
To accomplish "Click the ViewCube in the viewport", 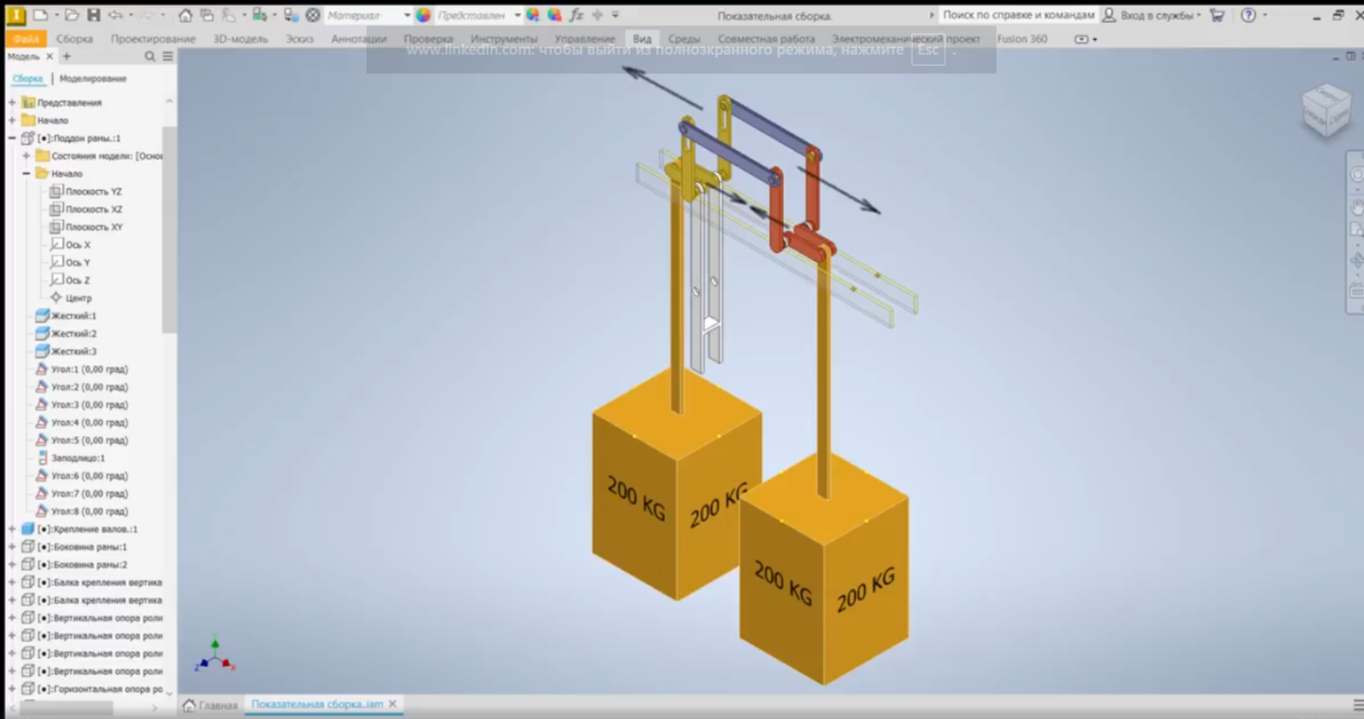I will 1327,110.
